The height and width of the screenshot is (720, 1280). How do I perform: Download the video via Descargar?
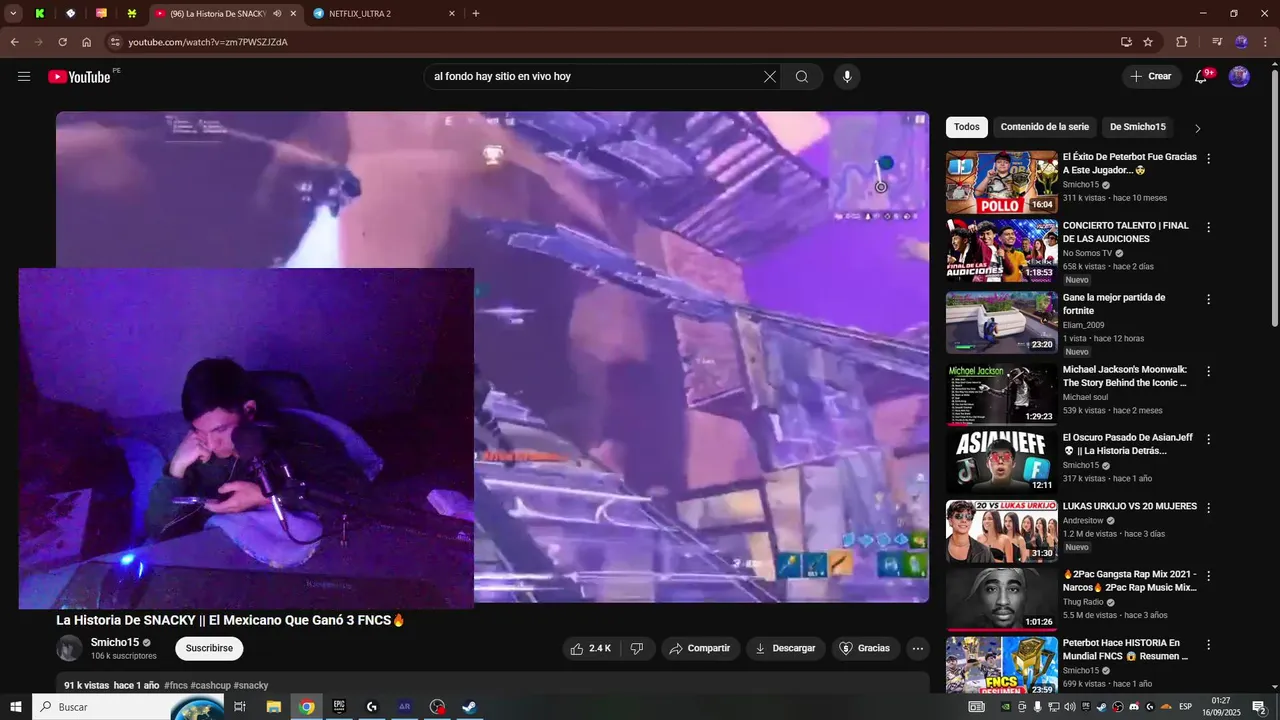tap(785, 648)
